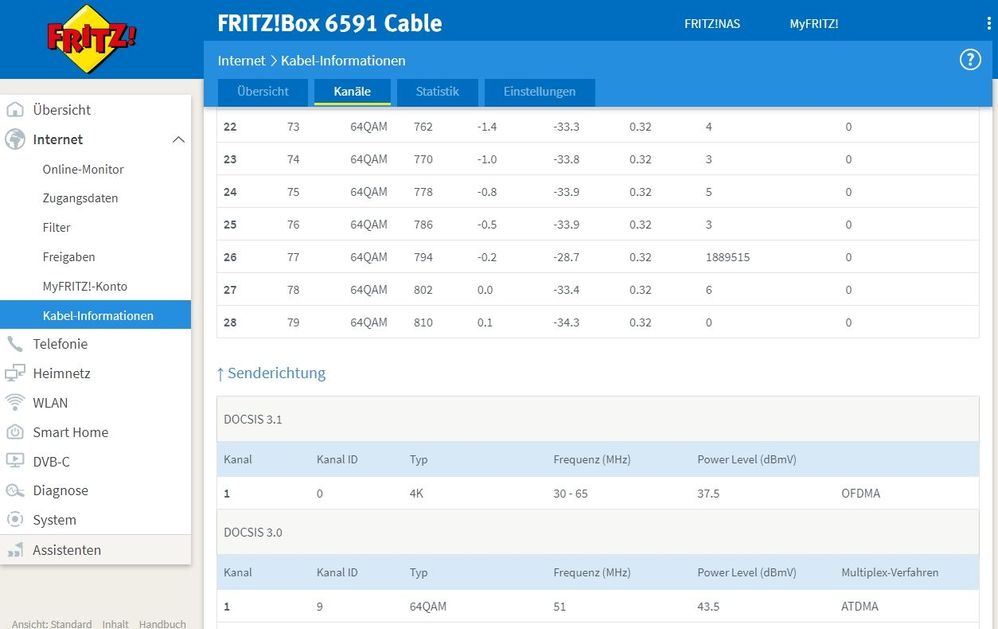Click the -34.3 value cell
Image resolution: width=998 pixels, height=629 pixels.
(x=566, y=323)
